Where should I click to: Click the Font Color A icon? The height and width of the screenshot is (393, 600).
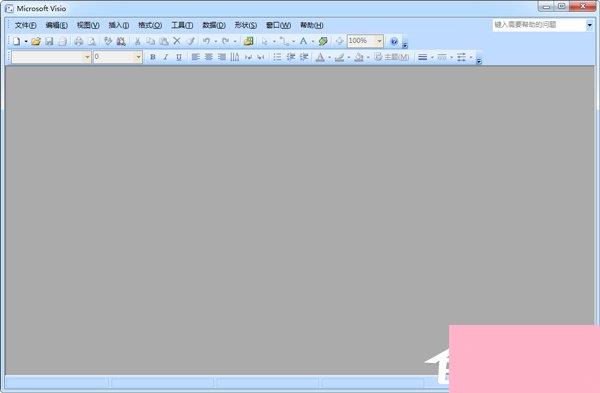tap(320, 57)
